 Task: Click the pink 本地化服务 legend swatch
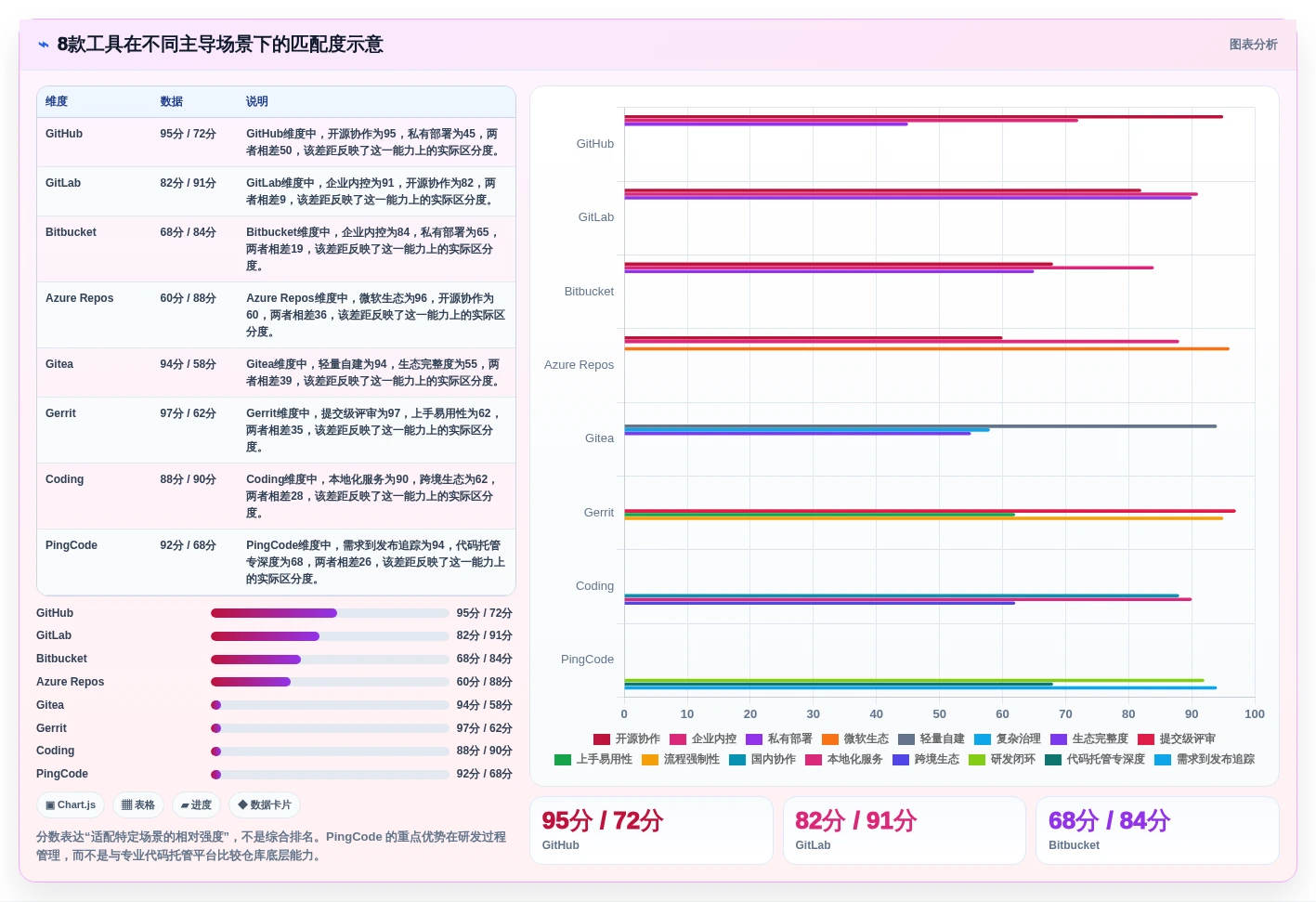[814, 760]
